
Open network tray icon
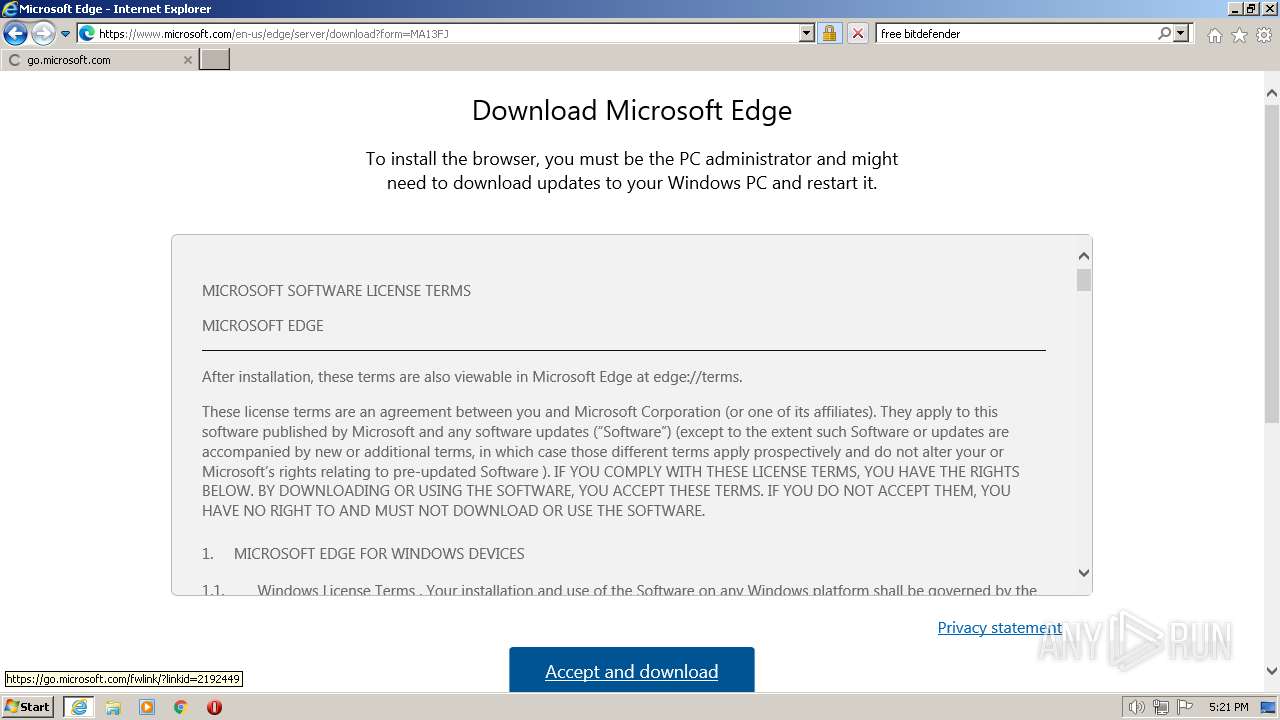(1161, 707)
